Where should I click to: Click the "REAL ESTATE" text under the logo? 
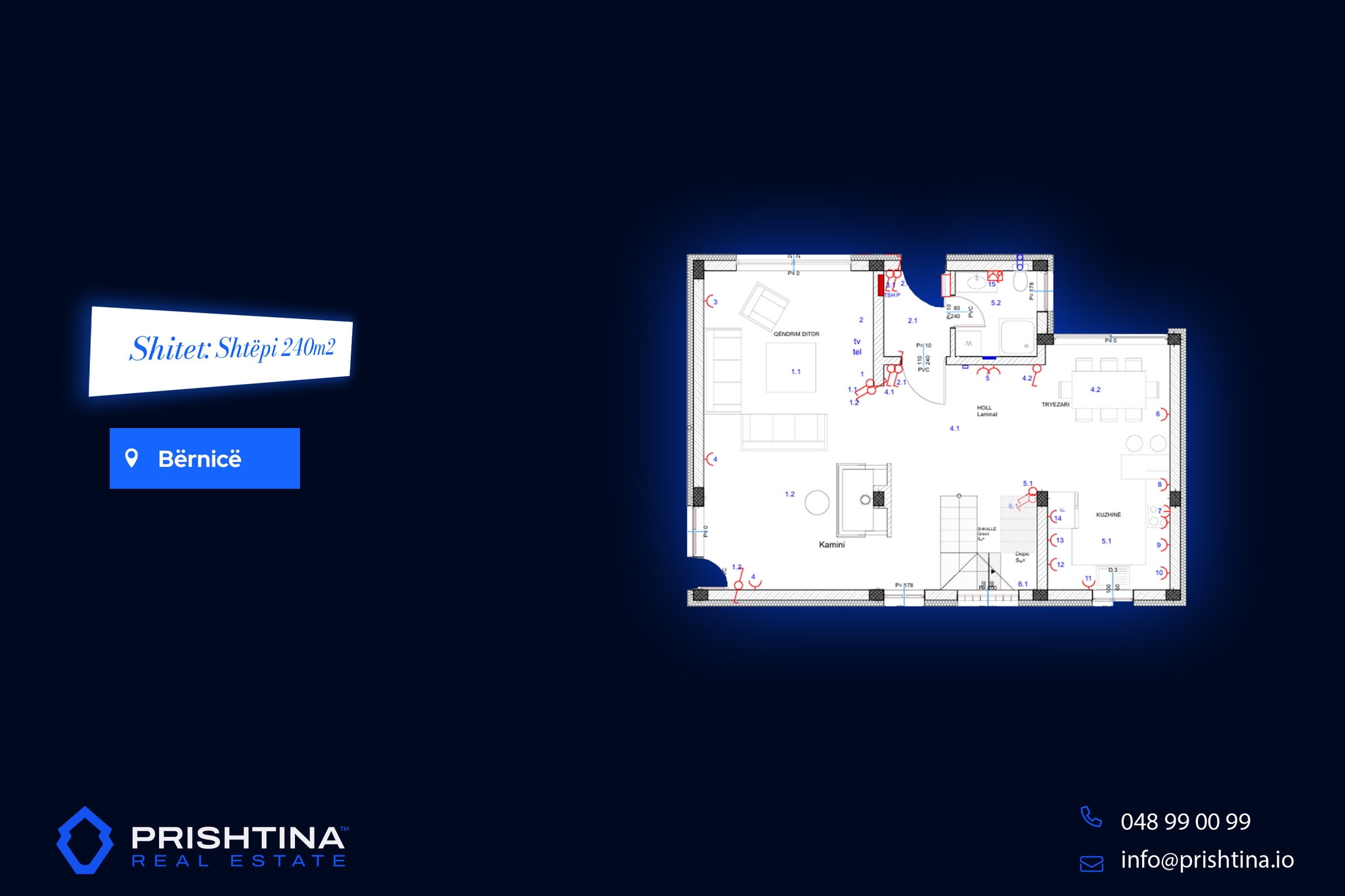[239, 861]
